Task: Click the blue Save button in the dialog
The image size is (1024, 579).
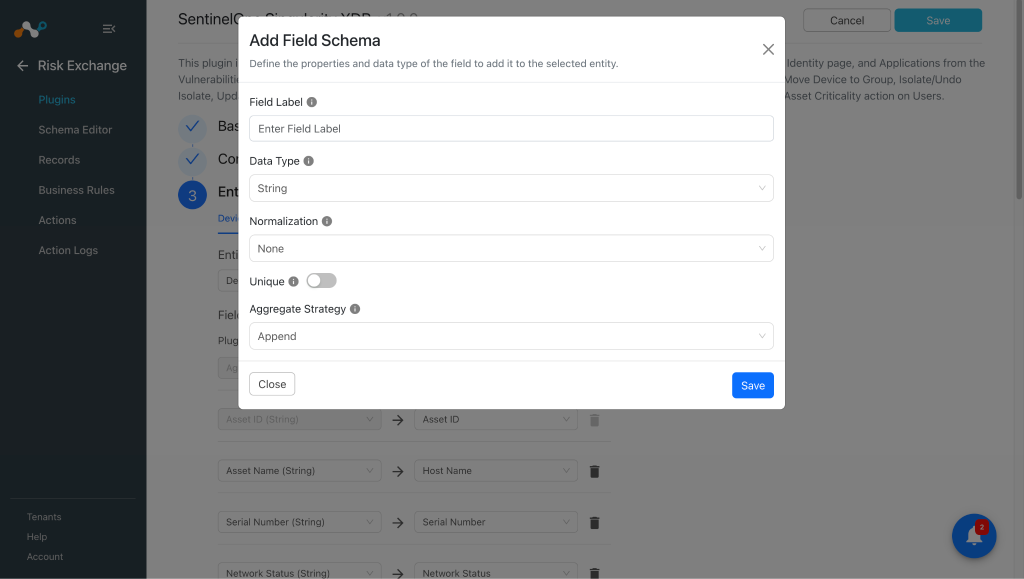Action: coord(752,385)
